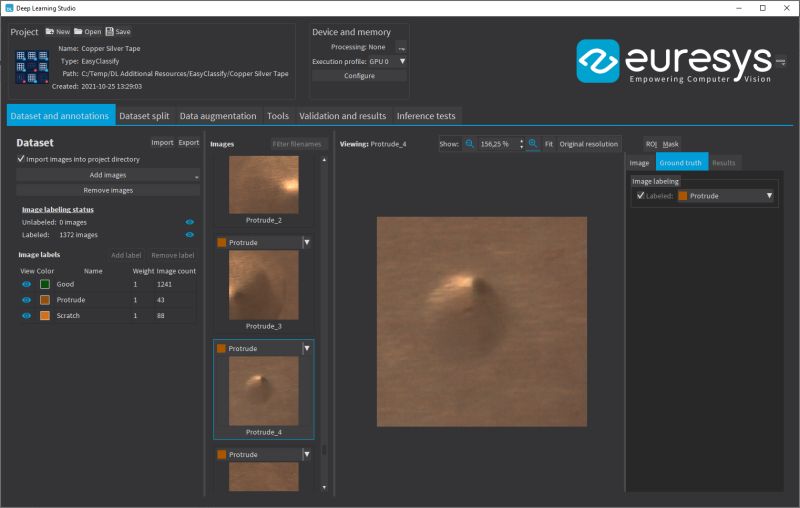Click the Fit zoom button
This screenshot has height=508, width=800.
coord(548,144)
